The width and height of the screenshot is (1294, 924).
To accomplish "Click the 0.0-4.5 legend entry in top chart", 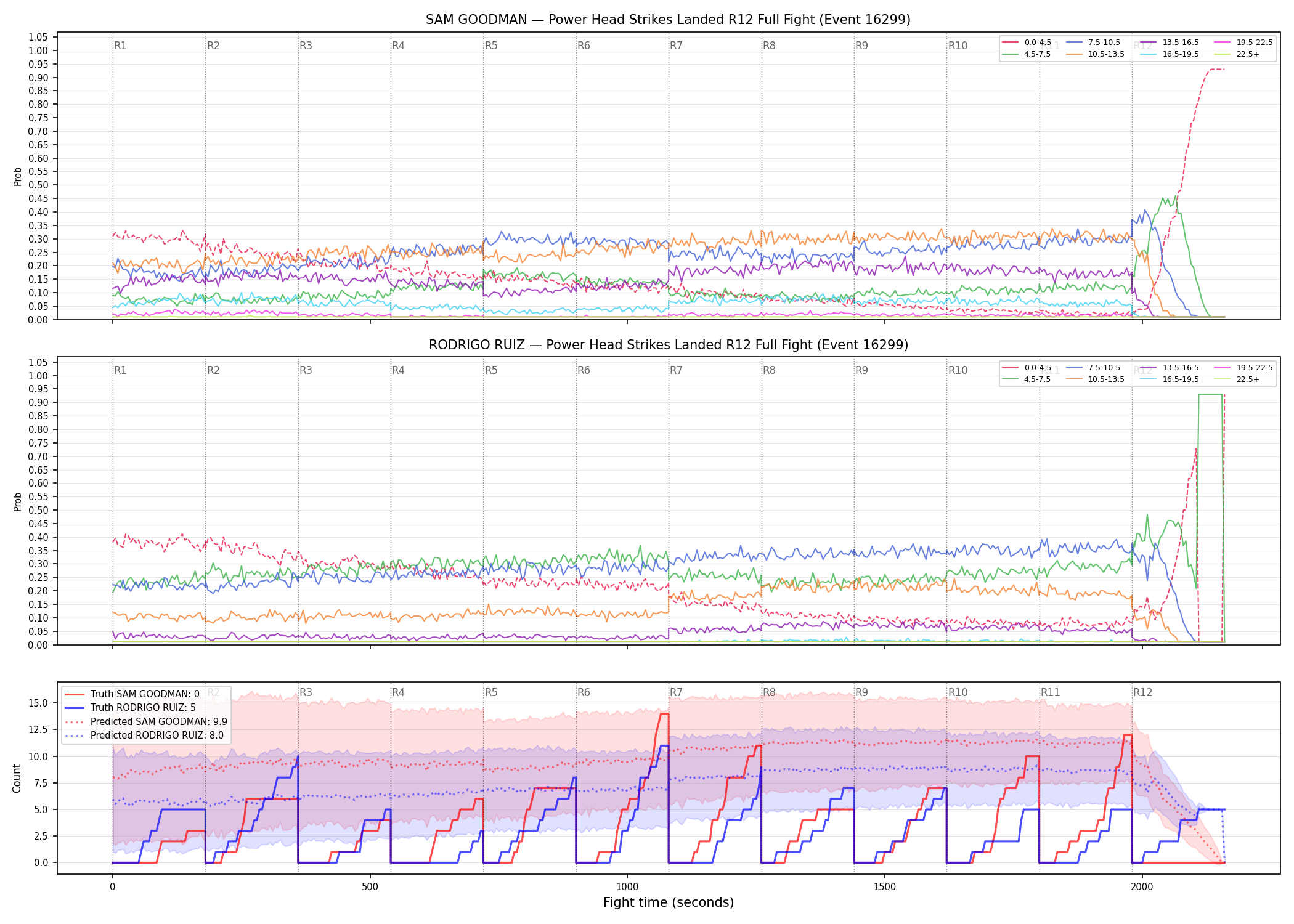I will pyautogui.click(x=1028, y=43).
